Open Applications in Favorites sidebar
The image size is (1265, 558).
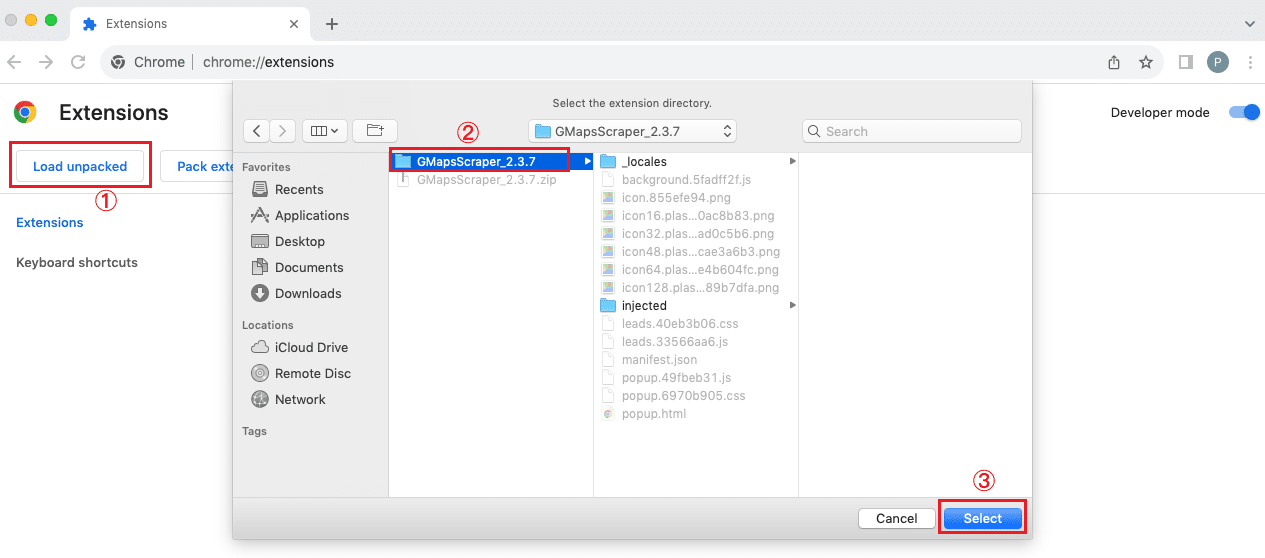pyautogui.click(x=310, y=215)
